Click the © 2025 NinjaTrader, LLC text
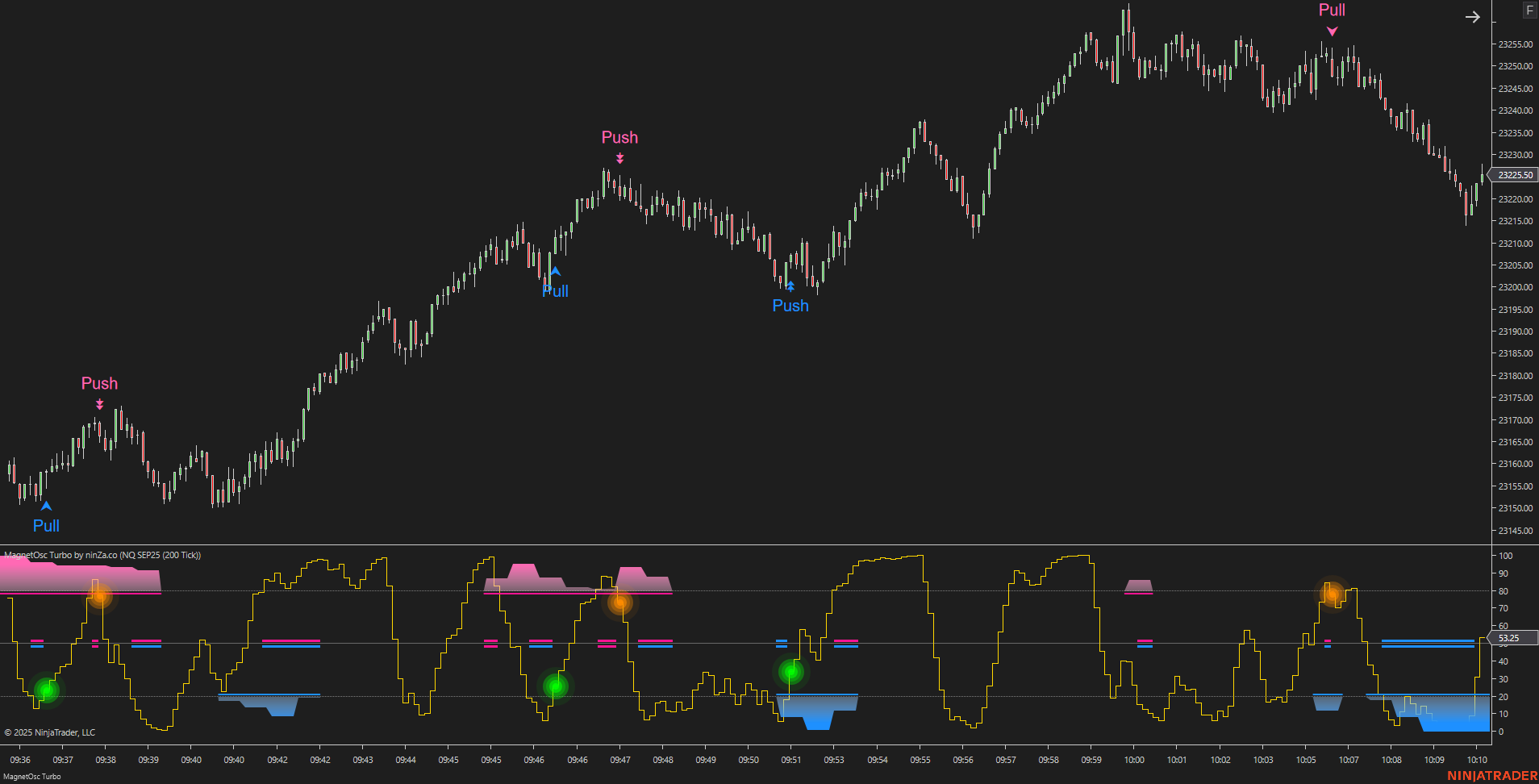 click(50, 732)
